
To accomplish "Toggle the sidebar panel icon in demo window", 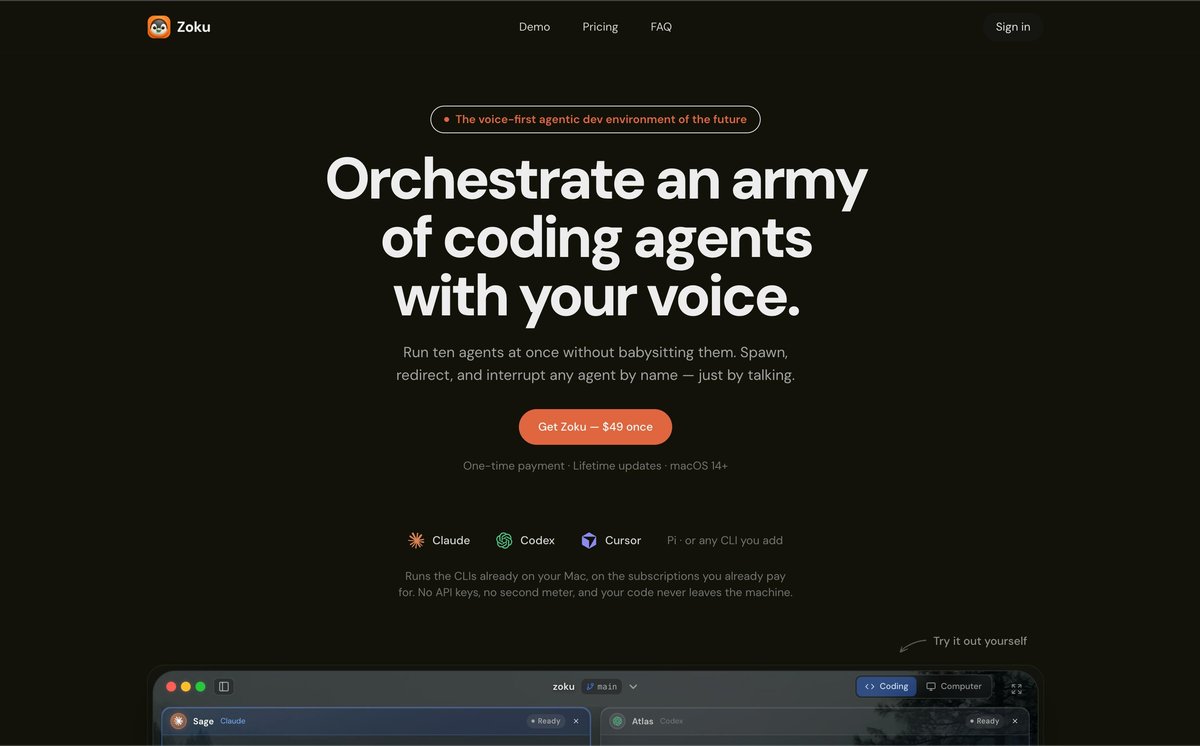I will click(x=224, y=687).
